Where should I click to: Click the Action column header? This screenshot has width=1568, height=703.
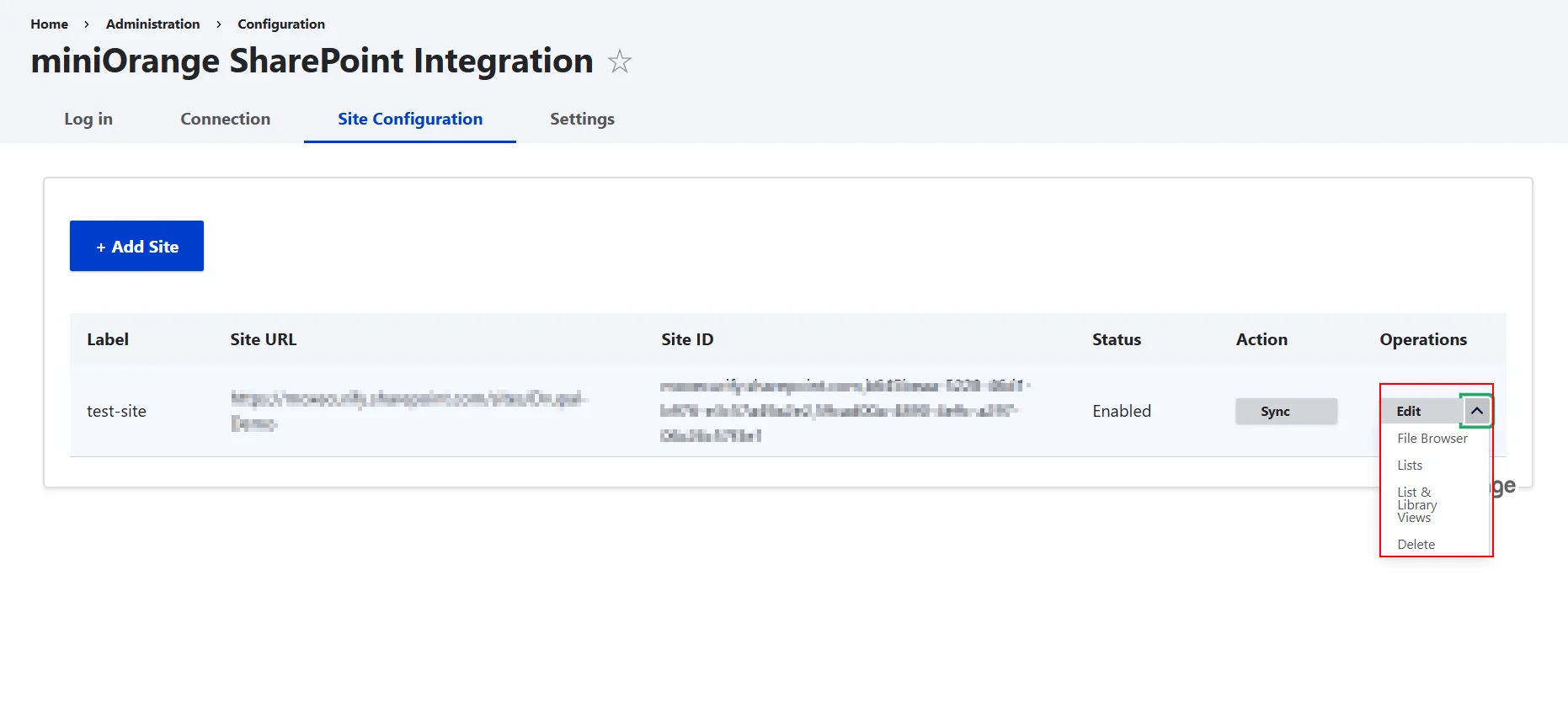(x=1261, y=339)
